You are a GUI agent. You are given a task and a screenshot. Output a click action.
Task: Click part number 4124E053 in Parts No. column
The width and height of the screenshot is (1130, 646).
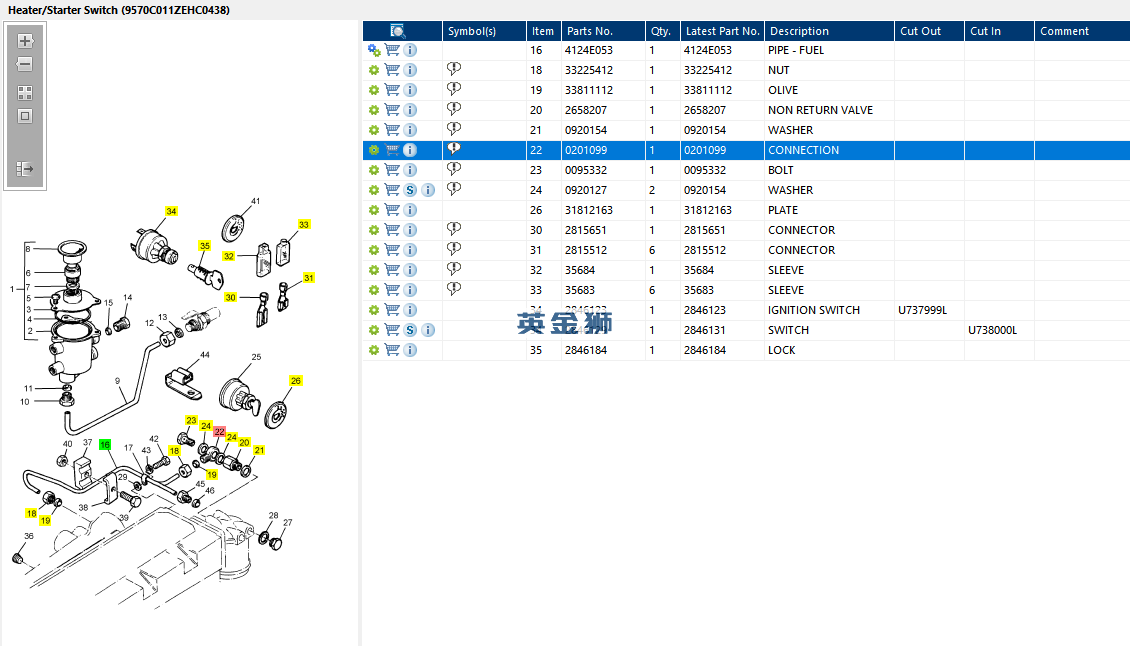click(x=589, y=50)
